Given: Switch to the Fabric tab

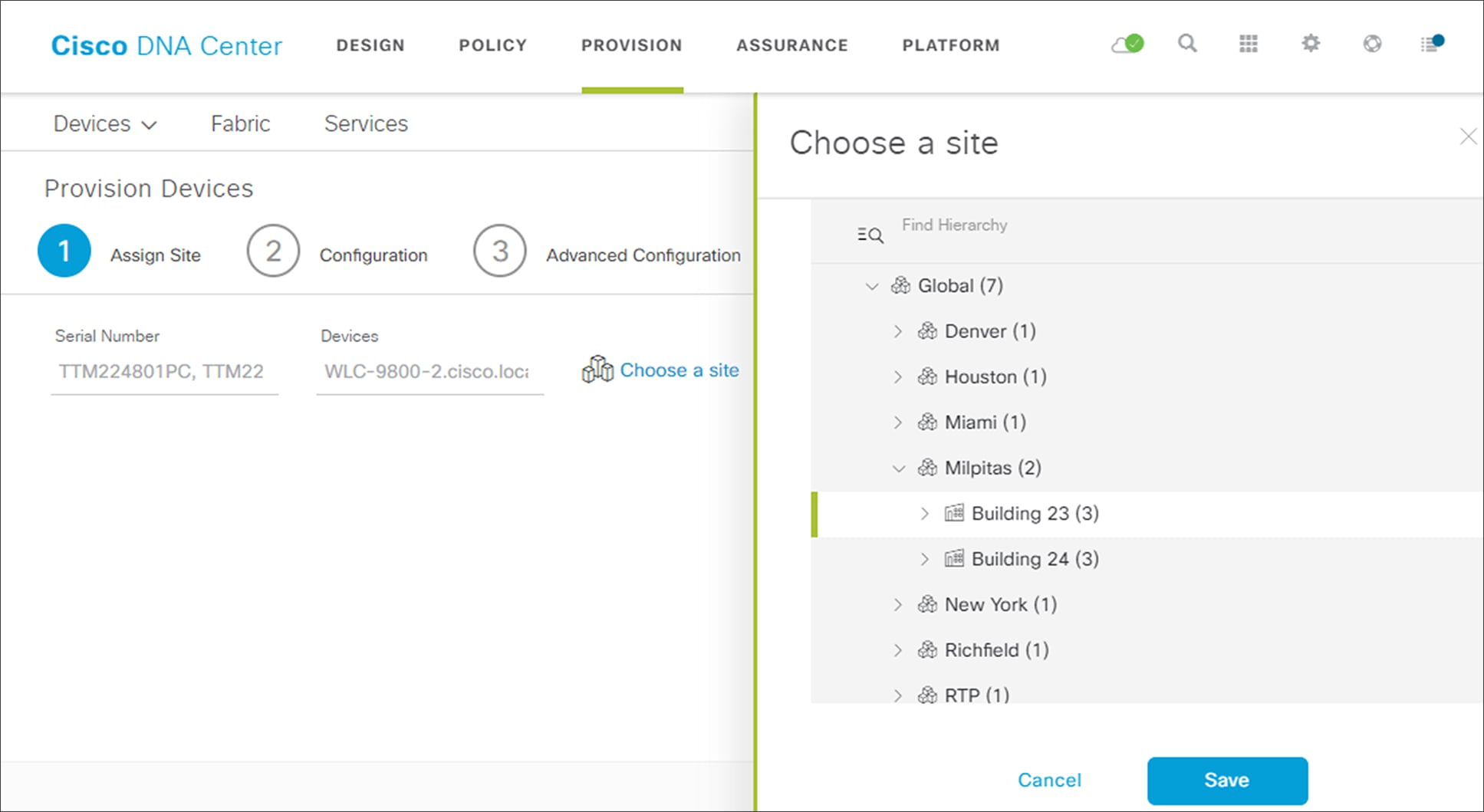Looking at the screenshot, I should click(x=241, y=123).
